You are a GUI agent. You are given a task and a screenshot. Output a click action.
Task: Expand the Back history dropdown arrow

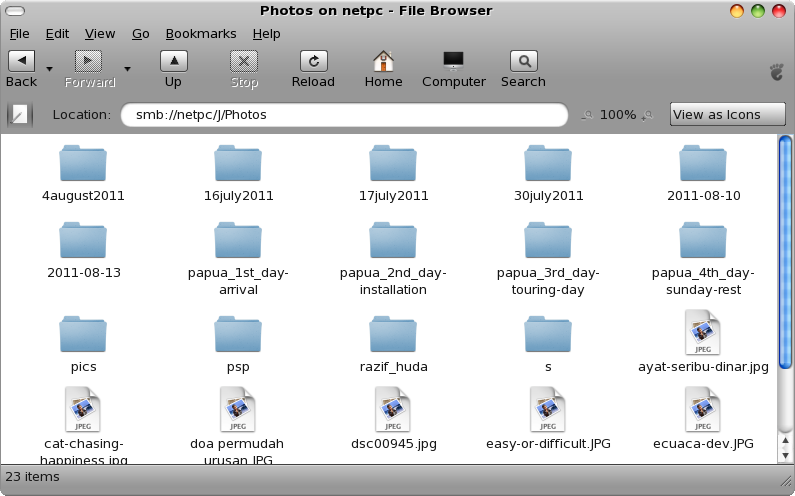[x=49, y=69]
